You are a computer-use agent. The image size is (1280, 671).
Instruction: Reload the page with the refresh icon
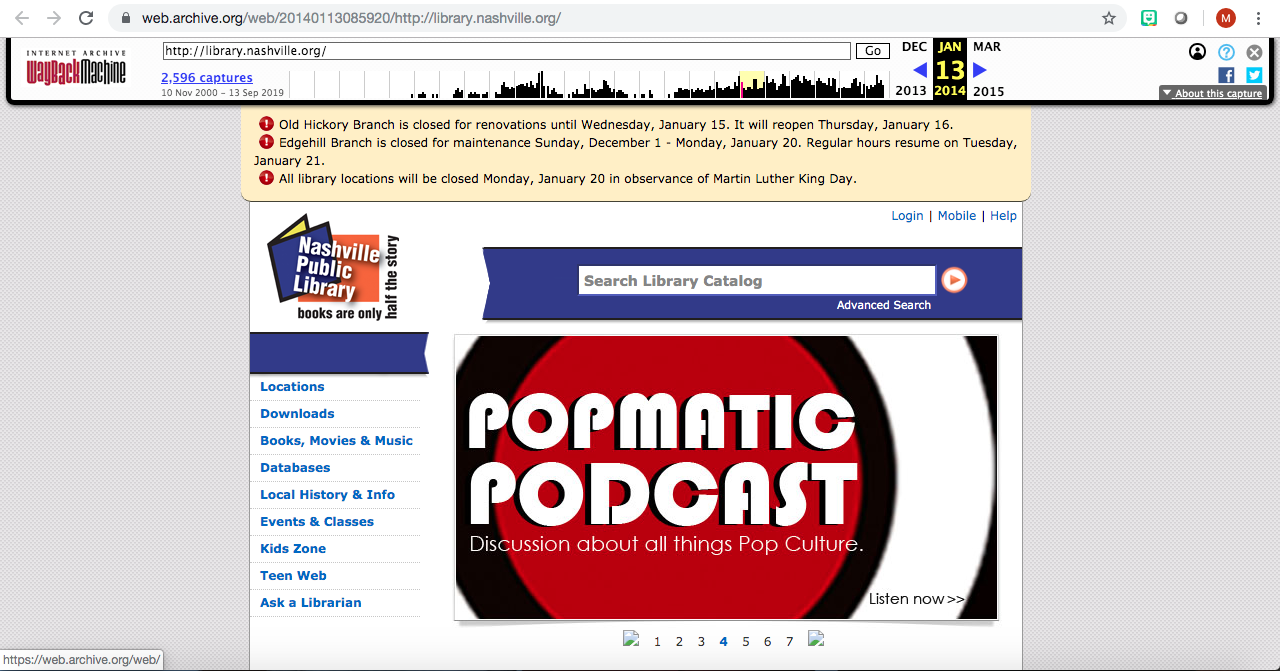tap(86, 18)
